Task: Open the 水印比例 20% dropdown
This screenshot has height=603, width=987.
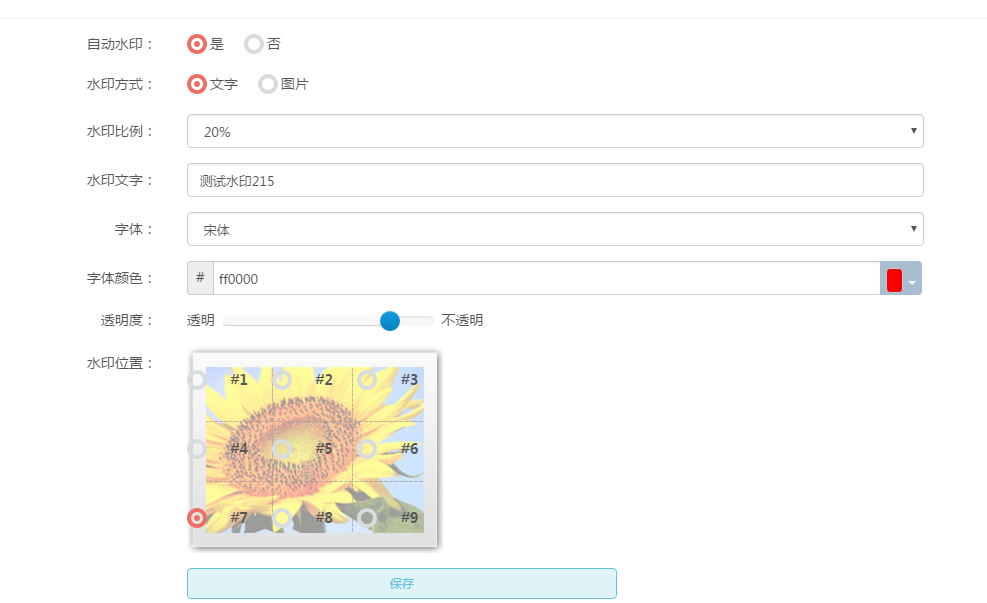Action: [555, 131]
